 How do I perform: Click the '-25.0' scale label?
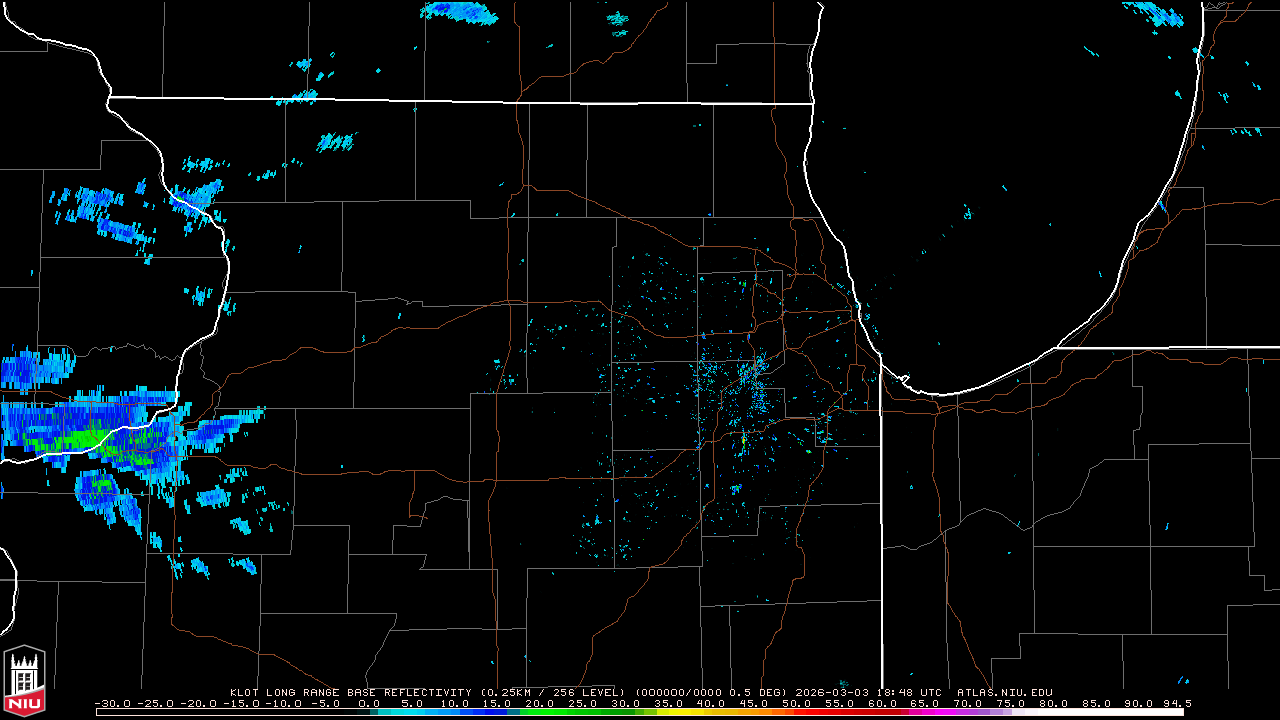[156, 703]
